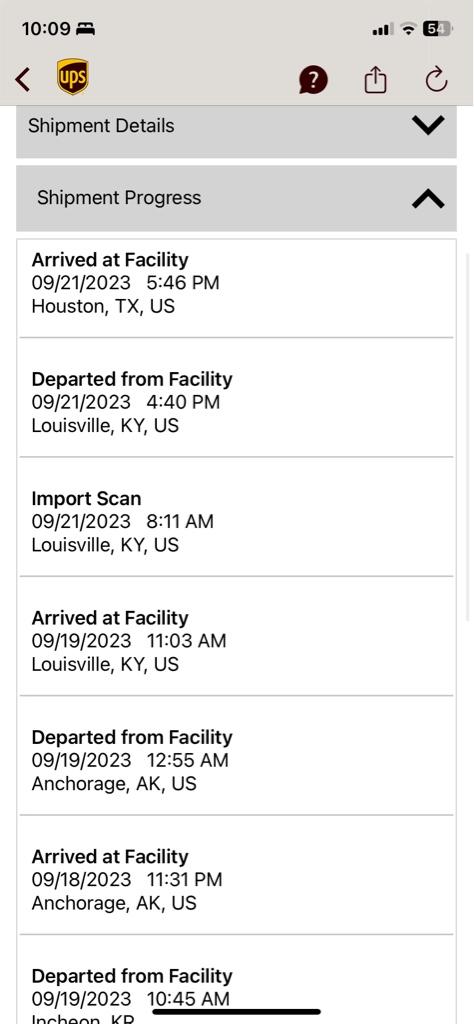Select Arrived at Facility Houston entry
Viewport: 474px width, 1024px height.
(236, 289)
